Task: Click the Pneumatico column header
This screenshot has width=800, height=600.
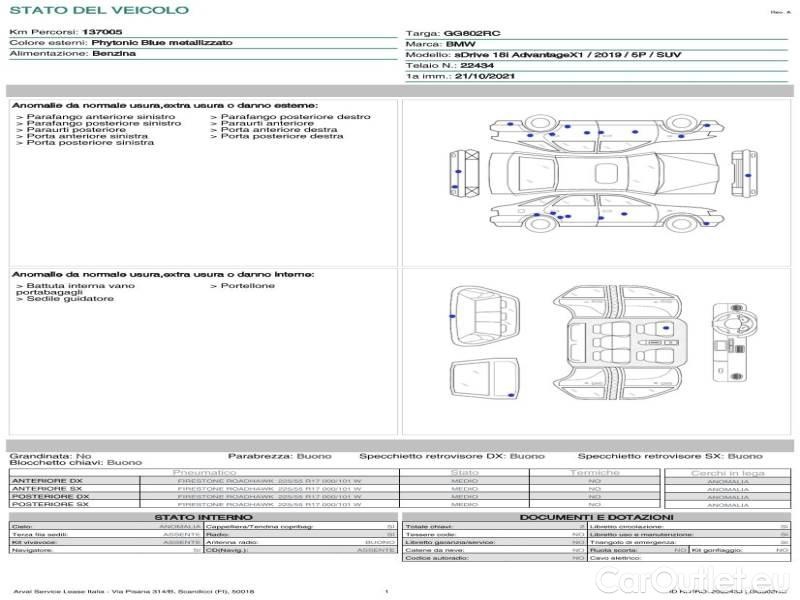Action: pos(204,472)
